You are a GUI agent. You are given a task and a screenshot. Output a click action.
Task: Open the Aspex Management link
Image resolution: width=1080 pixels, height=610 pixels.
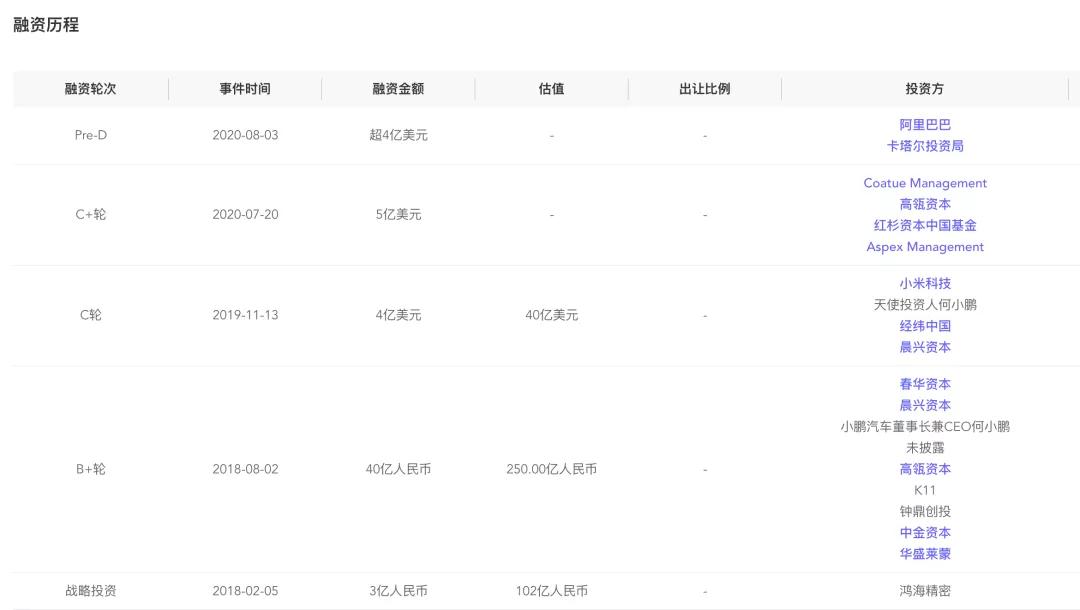tap(925, 247)
